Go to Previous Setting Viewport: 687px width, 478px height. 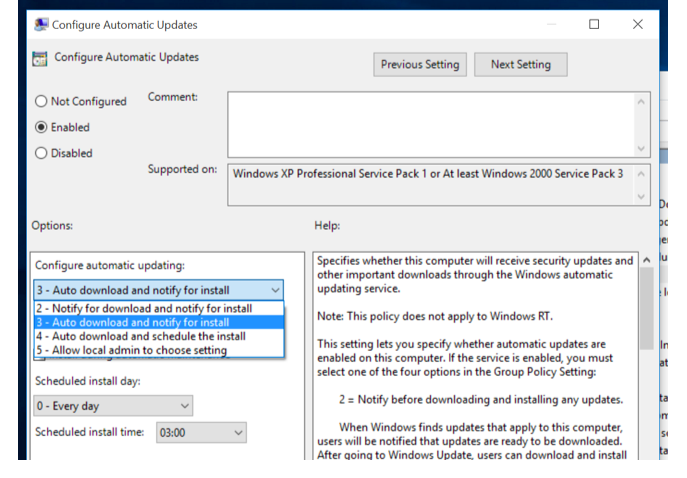(x=420, y=64)
